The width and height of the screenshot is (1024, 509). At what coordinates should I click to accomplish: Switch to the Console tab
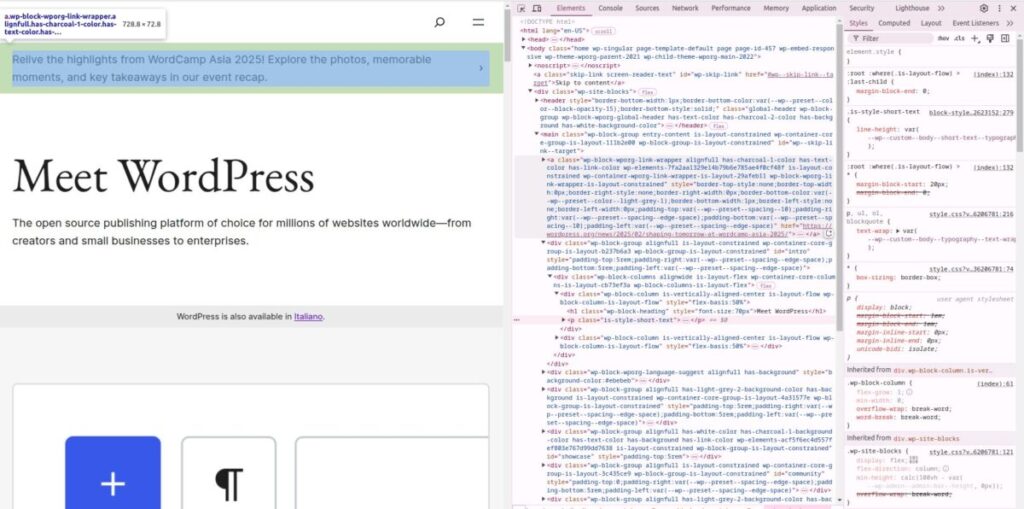pyautogui.click(x=610, y=8)
